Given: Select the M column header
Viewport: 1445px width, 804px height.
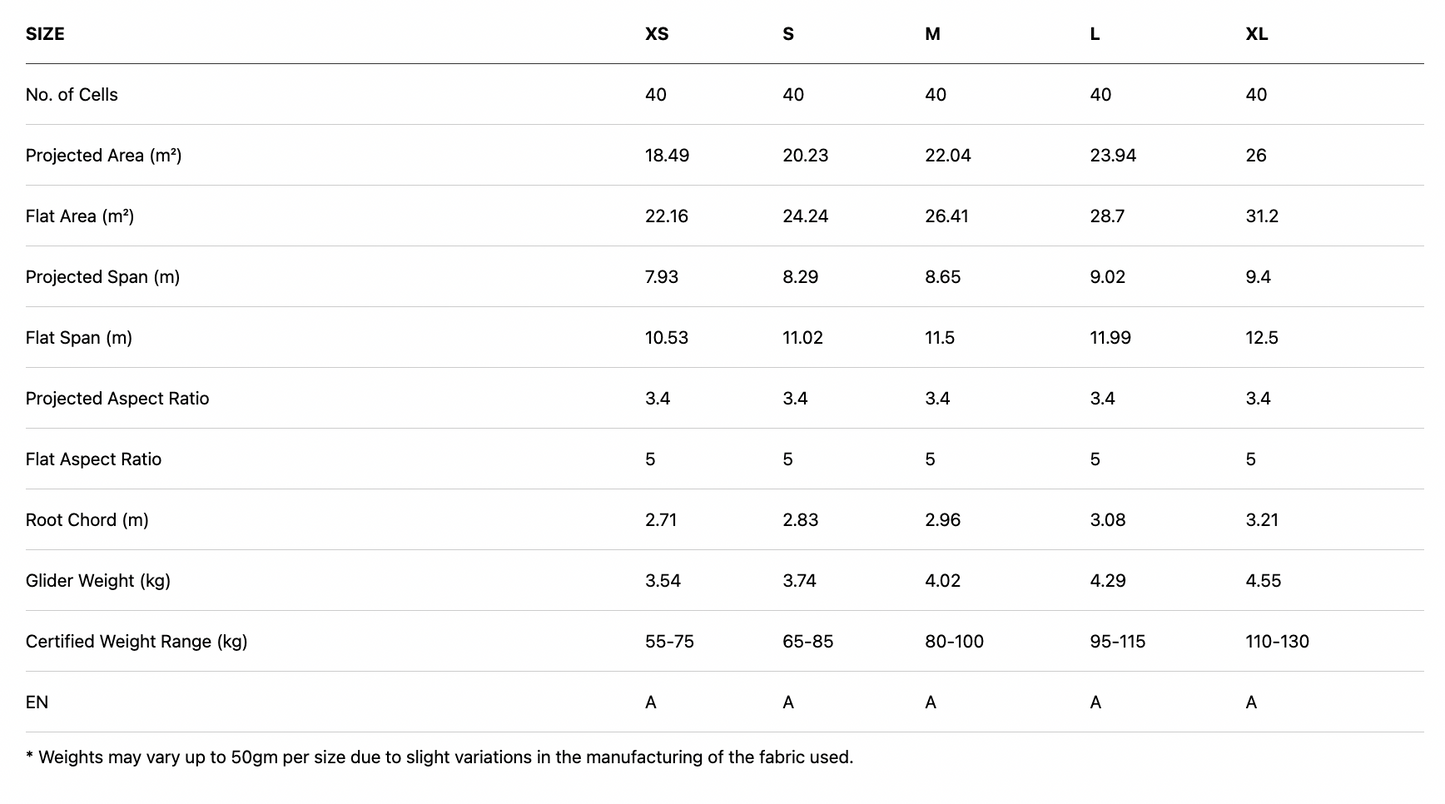Looking at the screenshot, I should tap(933, 34).
